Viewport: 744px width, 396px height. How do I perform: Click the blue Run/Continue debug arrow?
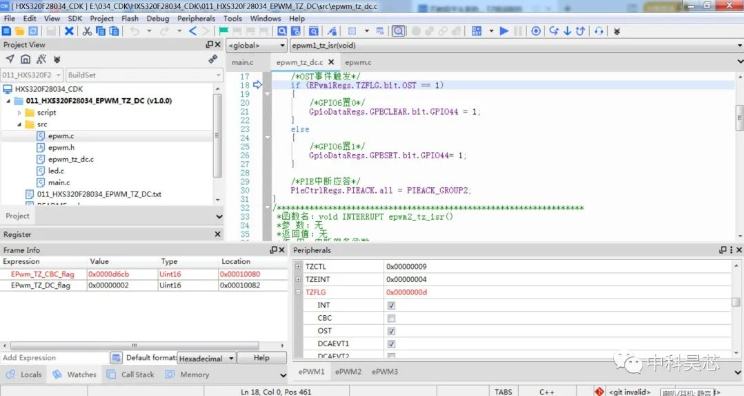[x=504, y=31]
